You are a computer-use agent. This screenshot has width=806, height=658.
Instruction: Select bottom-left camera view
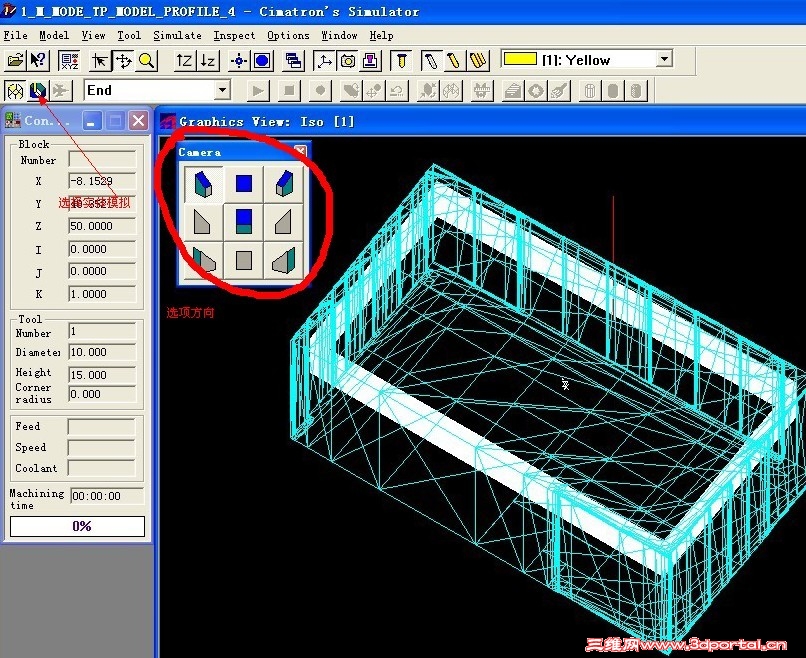pos(203,260)
